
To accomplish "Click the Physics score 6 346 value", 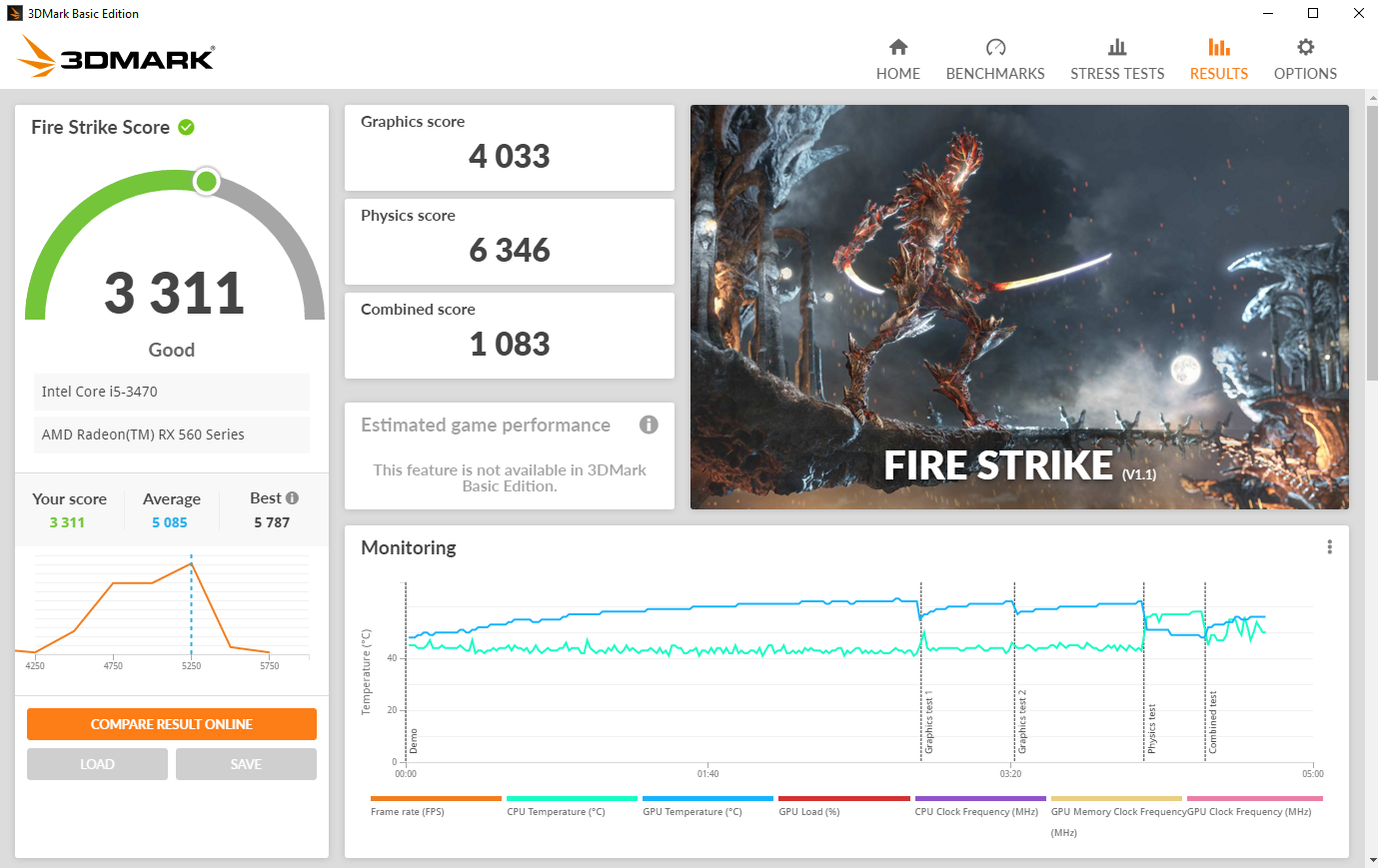I will [510, 251].
